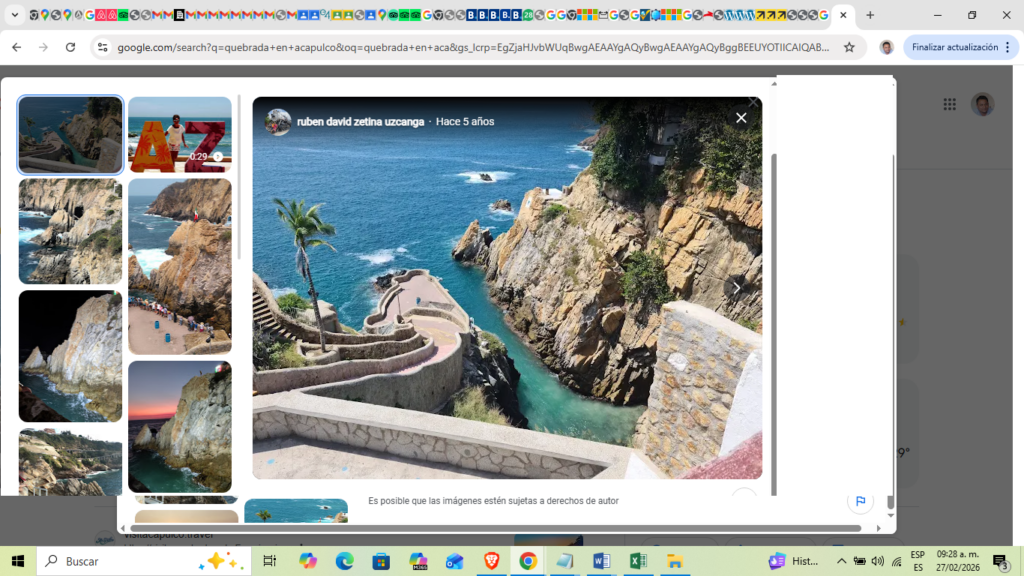This screenshot has height=576, width=1024.
Task: Show hidden system tray icons
Action: [841, 561]
